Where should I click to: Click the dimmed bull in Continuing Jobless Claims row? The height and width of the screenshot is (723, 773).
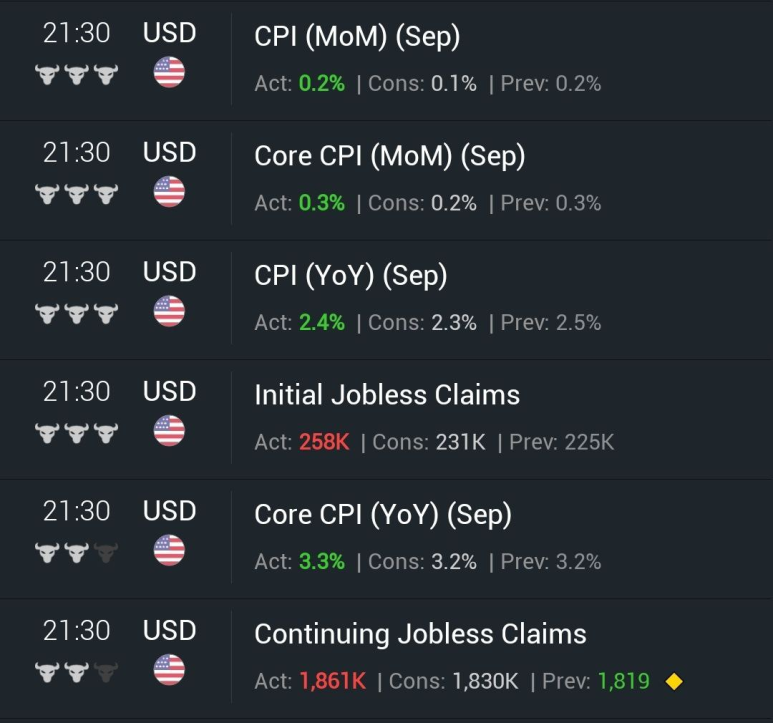click(x=106, y=672)
